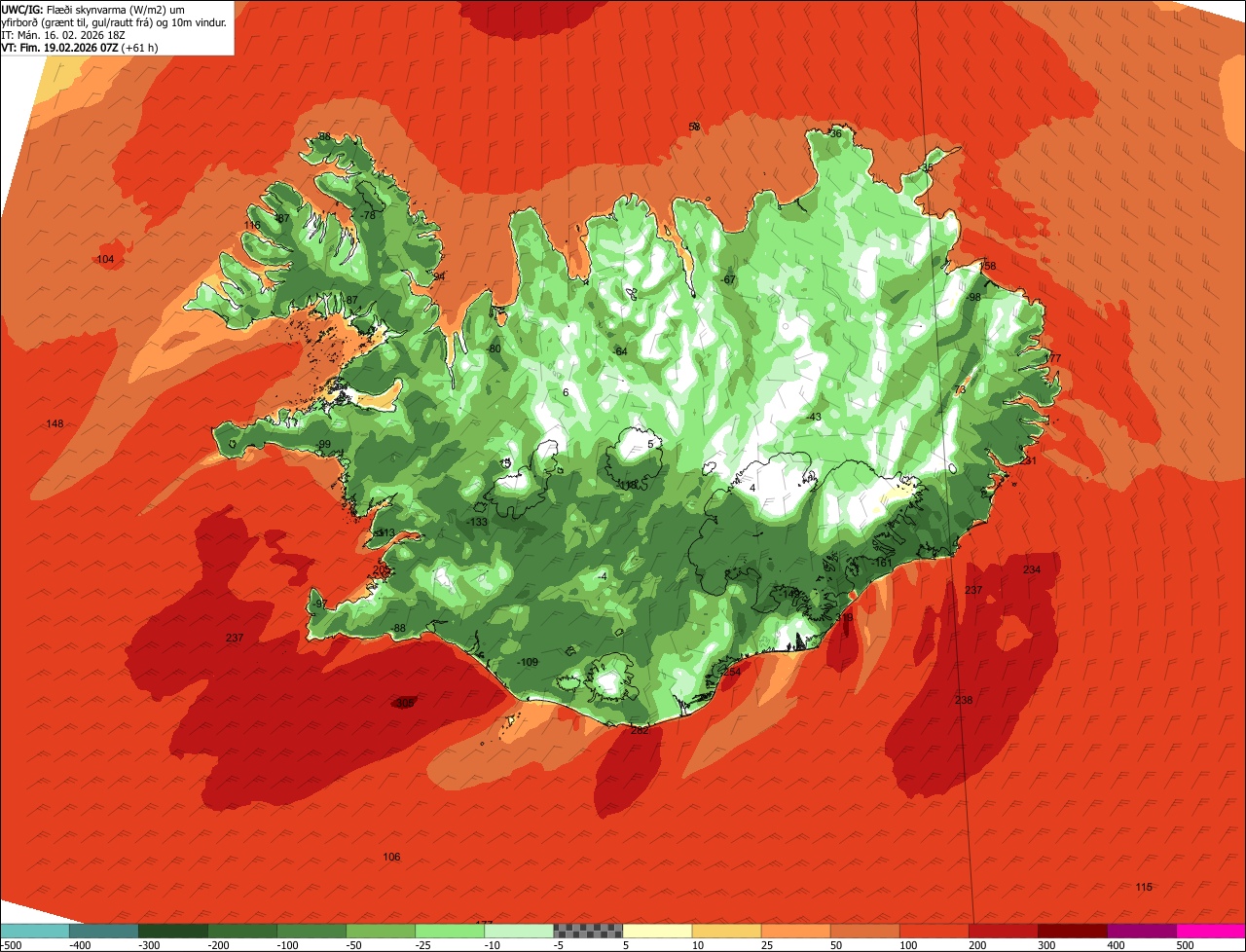Viewport: 1246px width, 952px height.
Task: Click the 177 value on the east coast
Action: 1052,358
